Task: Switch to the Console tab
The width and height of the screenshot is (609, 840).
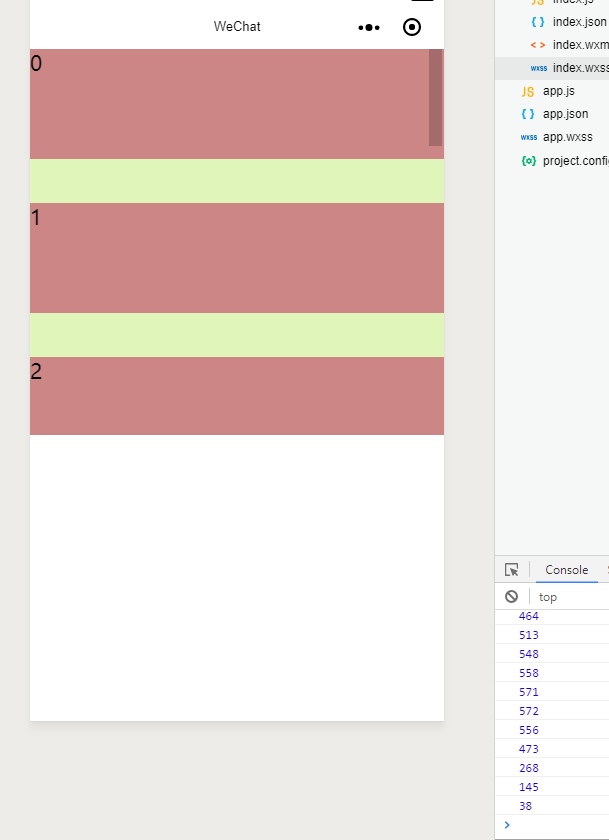Action: pyautogui.click(x=567, y=570)
